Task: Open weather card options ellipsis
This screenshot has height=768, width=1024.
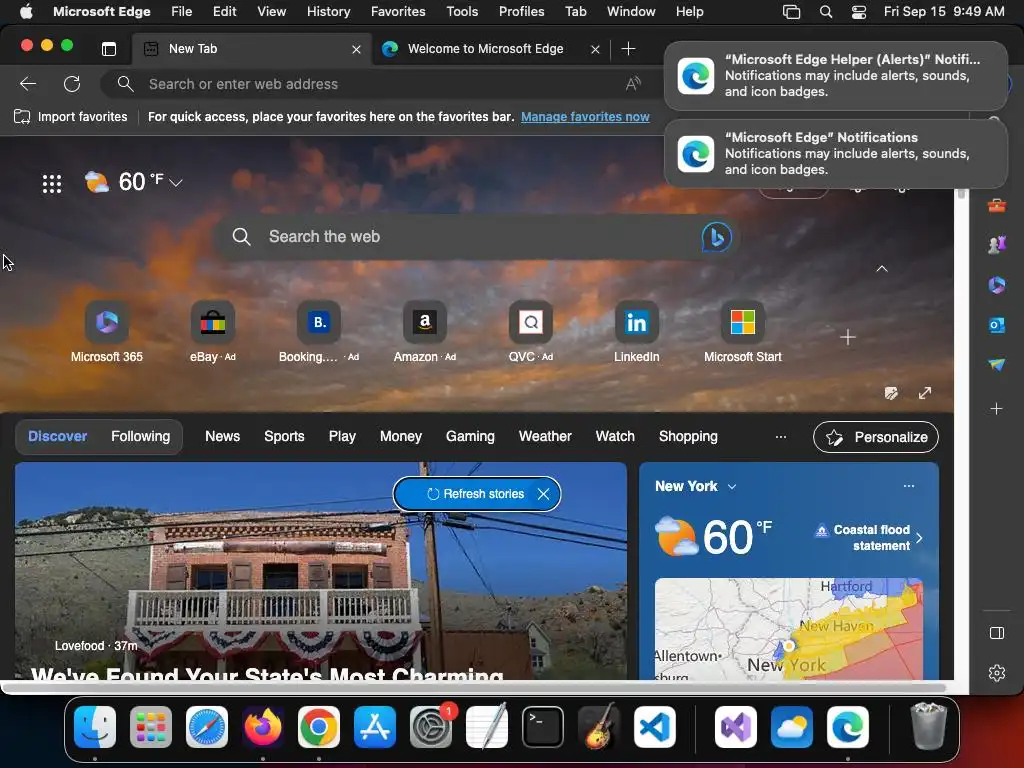Action: 908,486
